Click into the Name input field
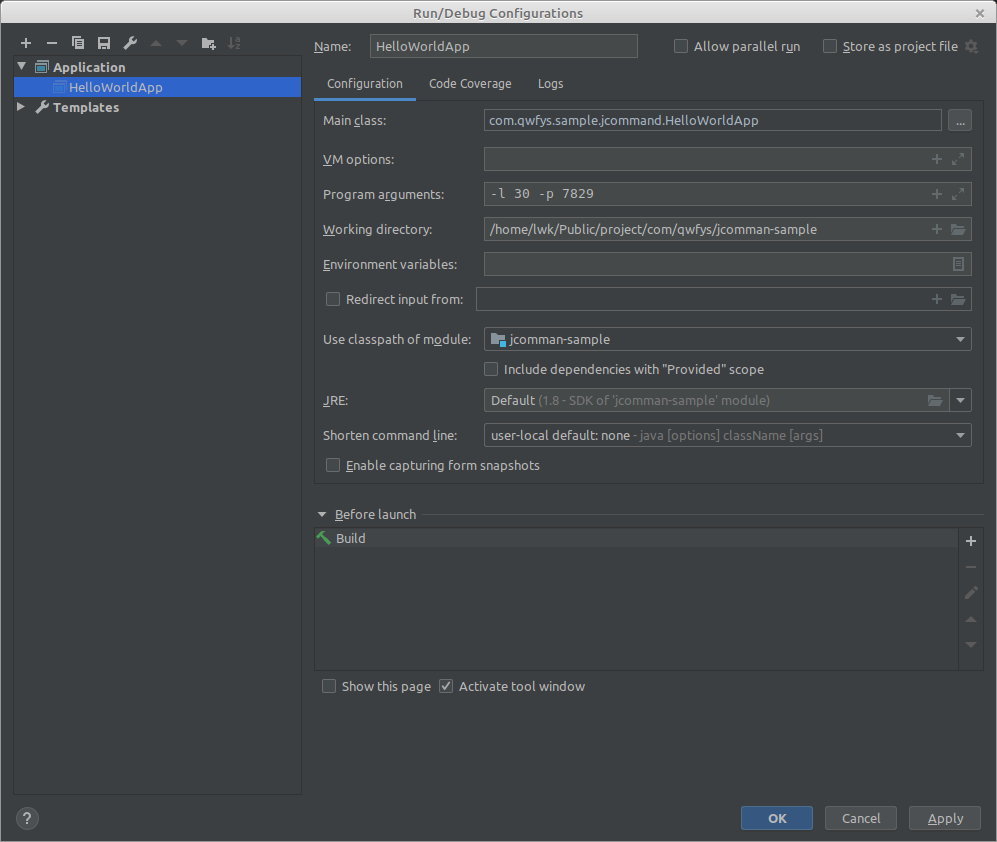Image resolution: width=997 pixels, height=842 pixels. point(504,46)
